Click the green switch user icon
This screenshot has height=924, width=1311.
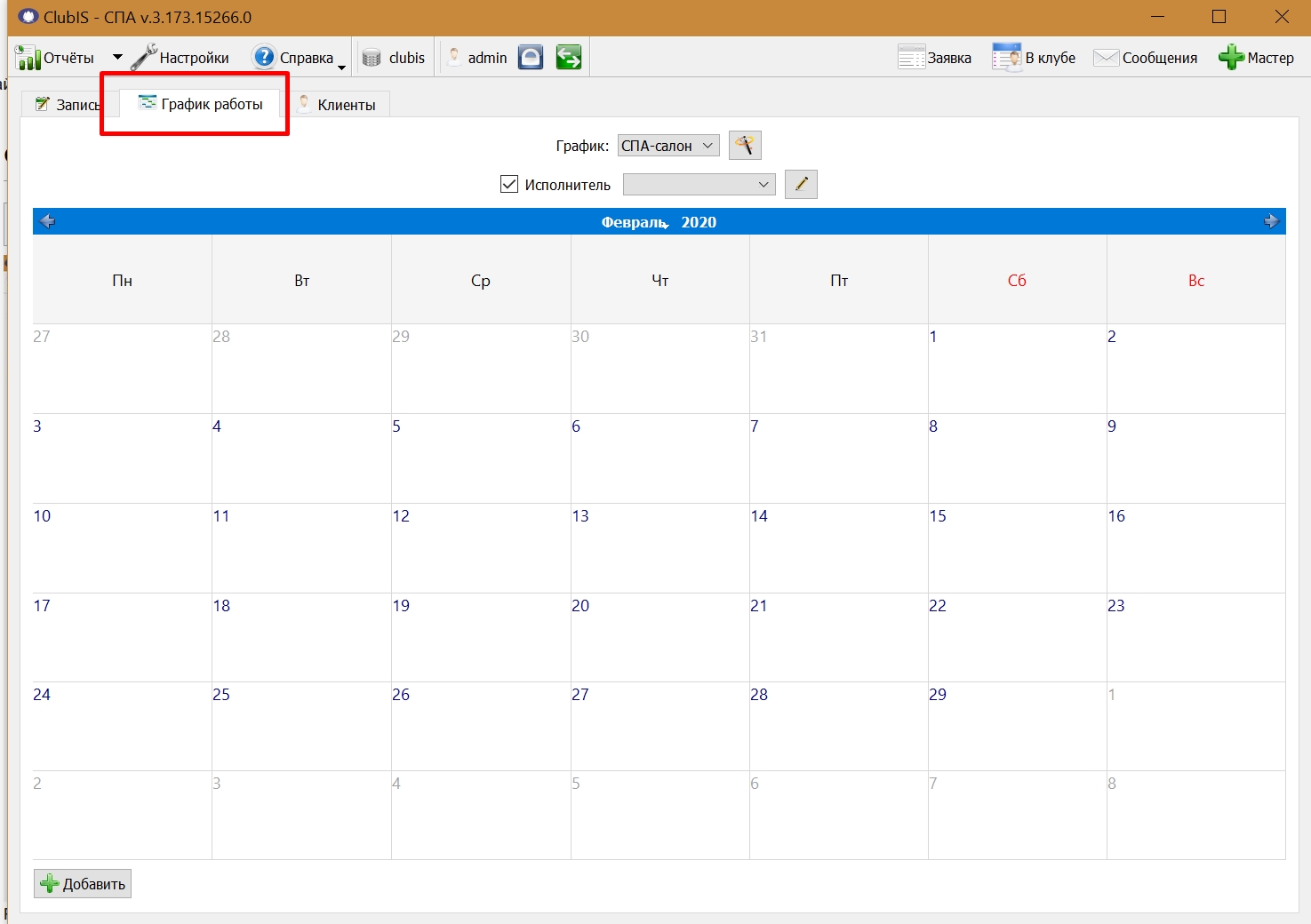point(569,58)
